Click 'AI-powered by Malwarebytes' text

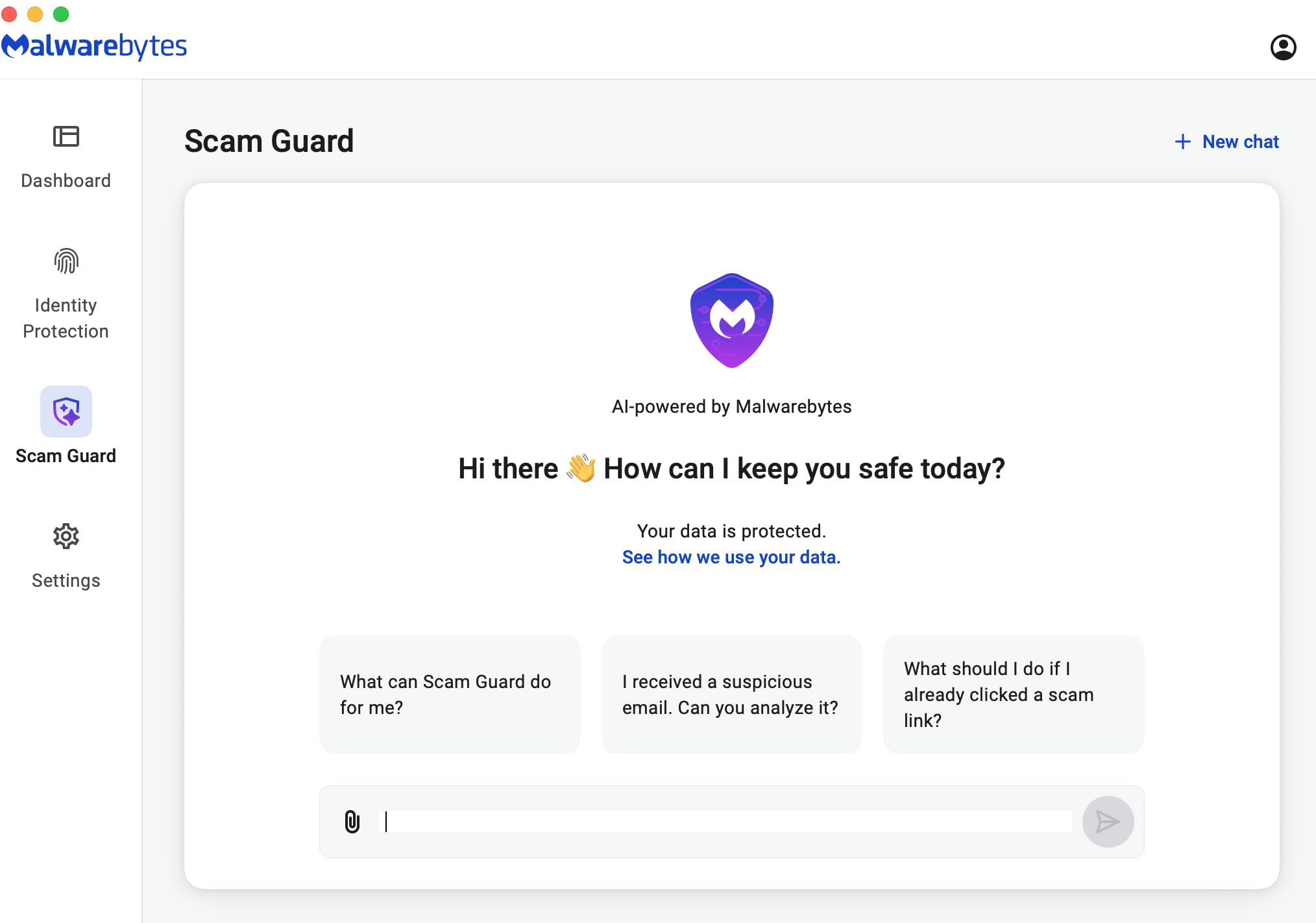pos(731,406)
